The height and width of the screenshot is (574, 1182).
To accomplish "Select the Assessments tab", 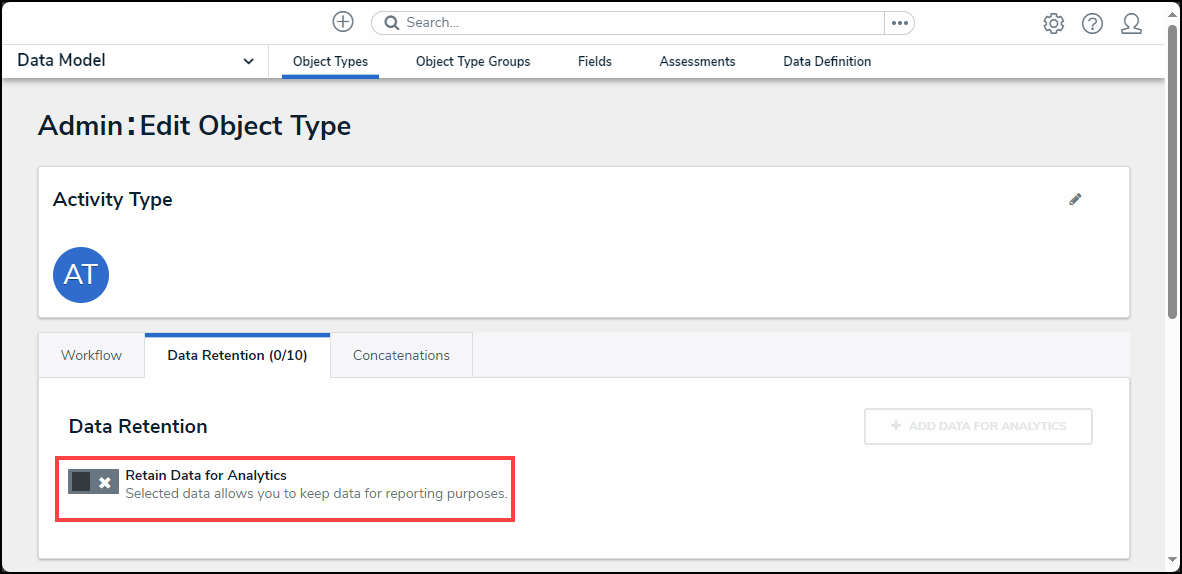I will click(x=697, y=62).
